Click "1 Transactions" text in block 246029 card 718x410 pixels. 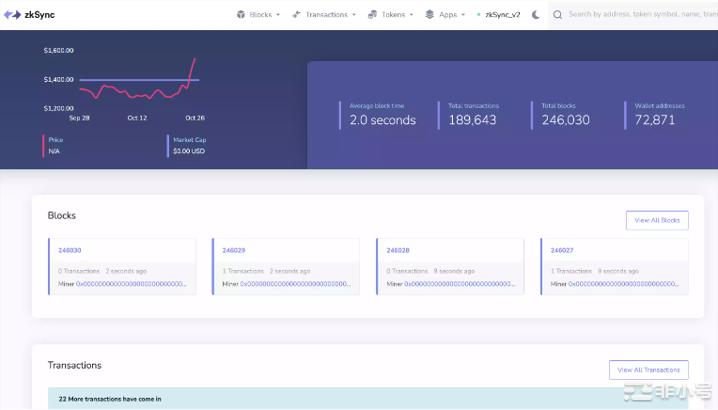click(x=243, y=271)
